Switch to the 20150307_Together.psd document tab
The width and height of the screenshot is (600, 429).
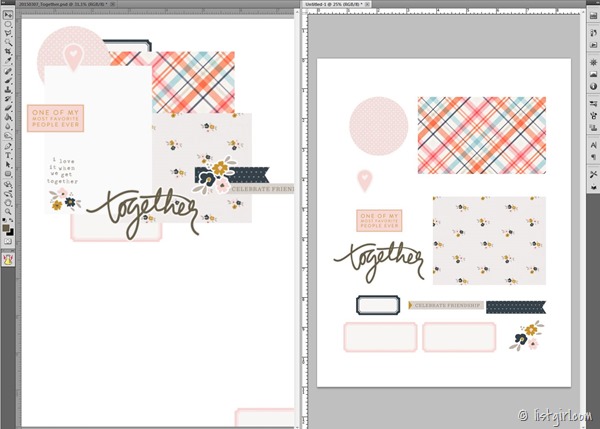click(x=62, y=4)
